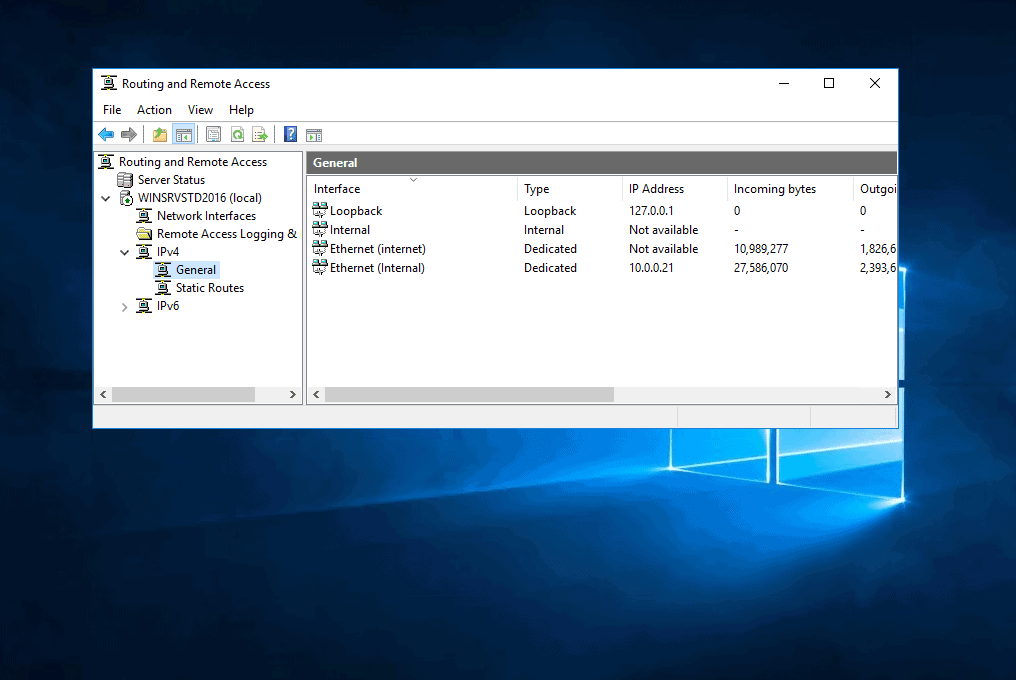Viewport: 1016px width, 680px height.
Task: Open the Action menu
Action: point(154,110)
